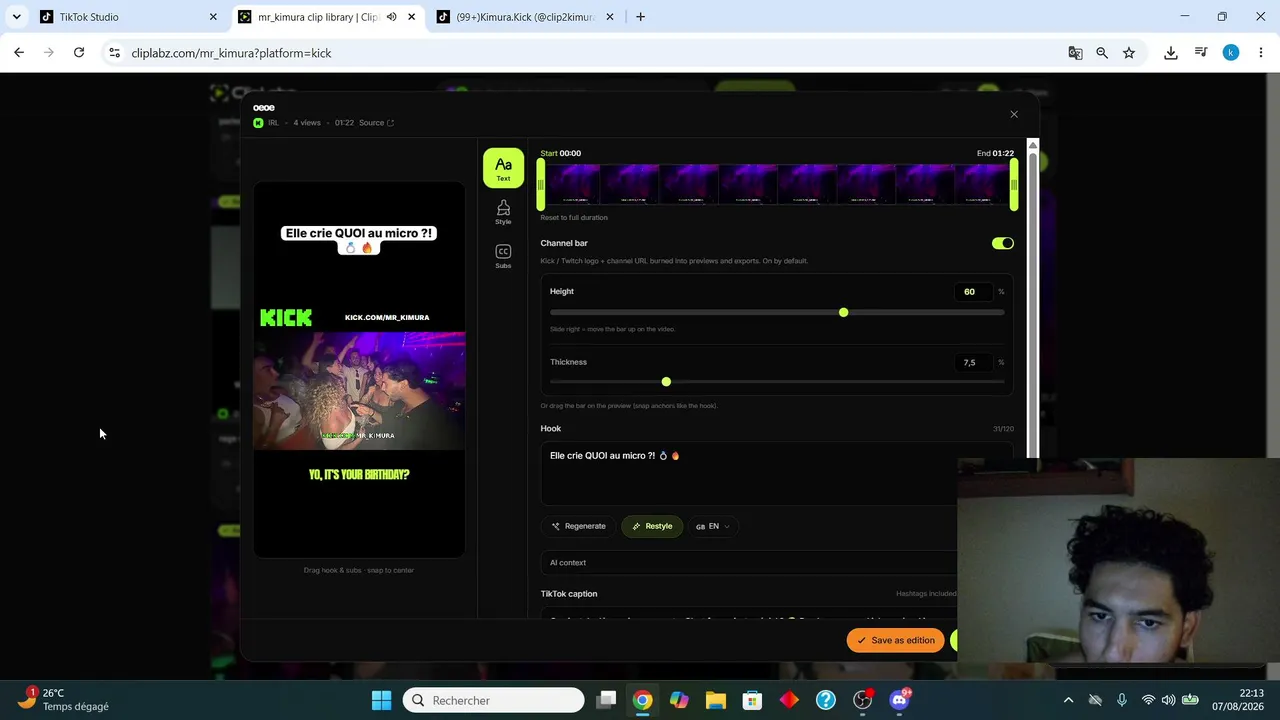Open the weather widget on taskbar
This screenshot has height=720, width=1280.
[65, 700]
